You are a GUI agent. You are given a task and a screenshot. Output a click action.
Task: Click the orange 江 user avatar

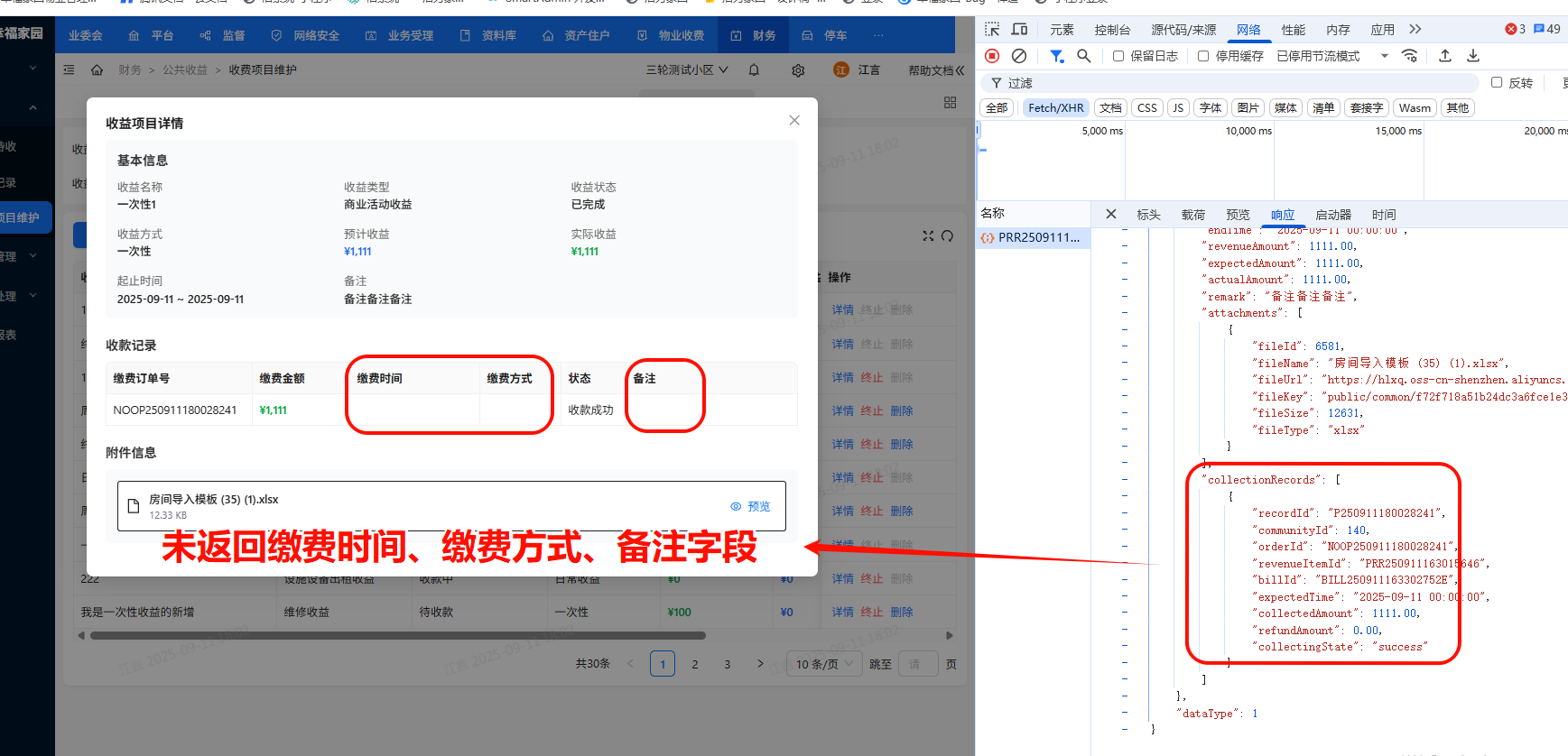pyautogui.click(x=841, y=69)
